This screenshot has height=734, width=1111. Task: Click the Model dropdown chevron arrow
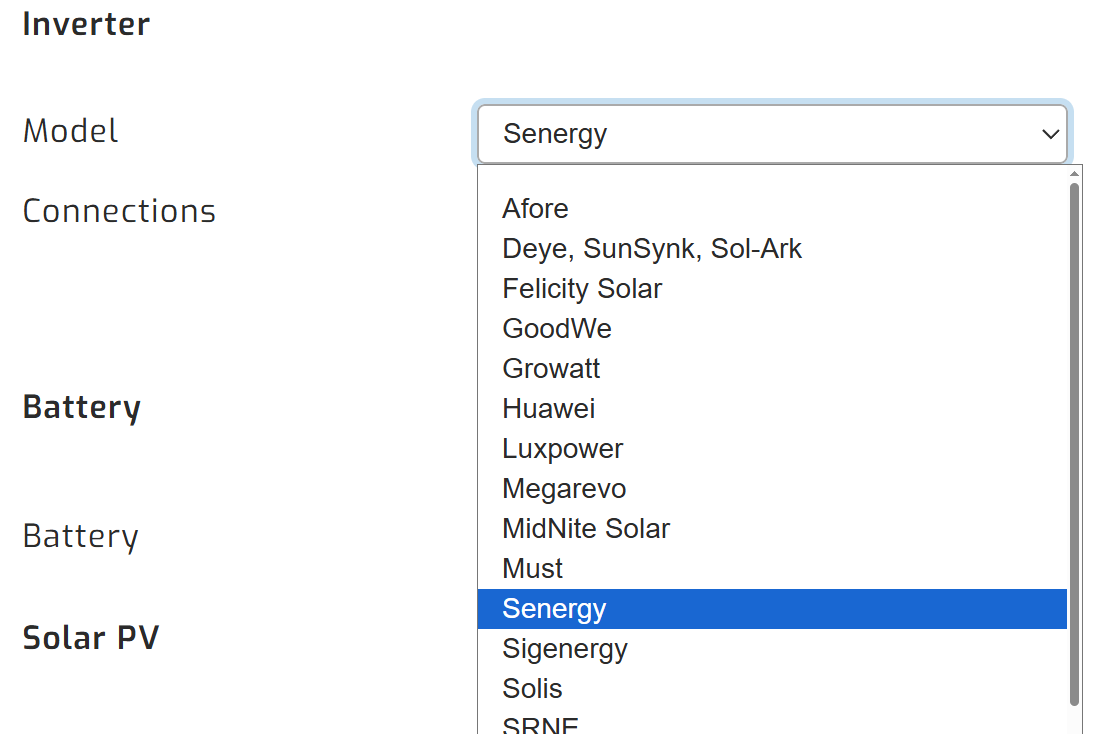[1050, 133]
